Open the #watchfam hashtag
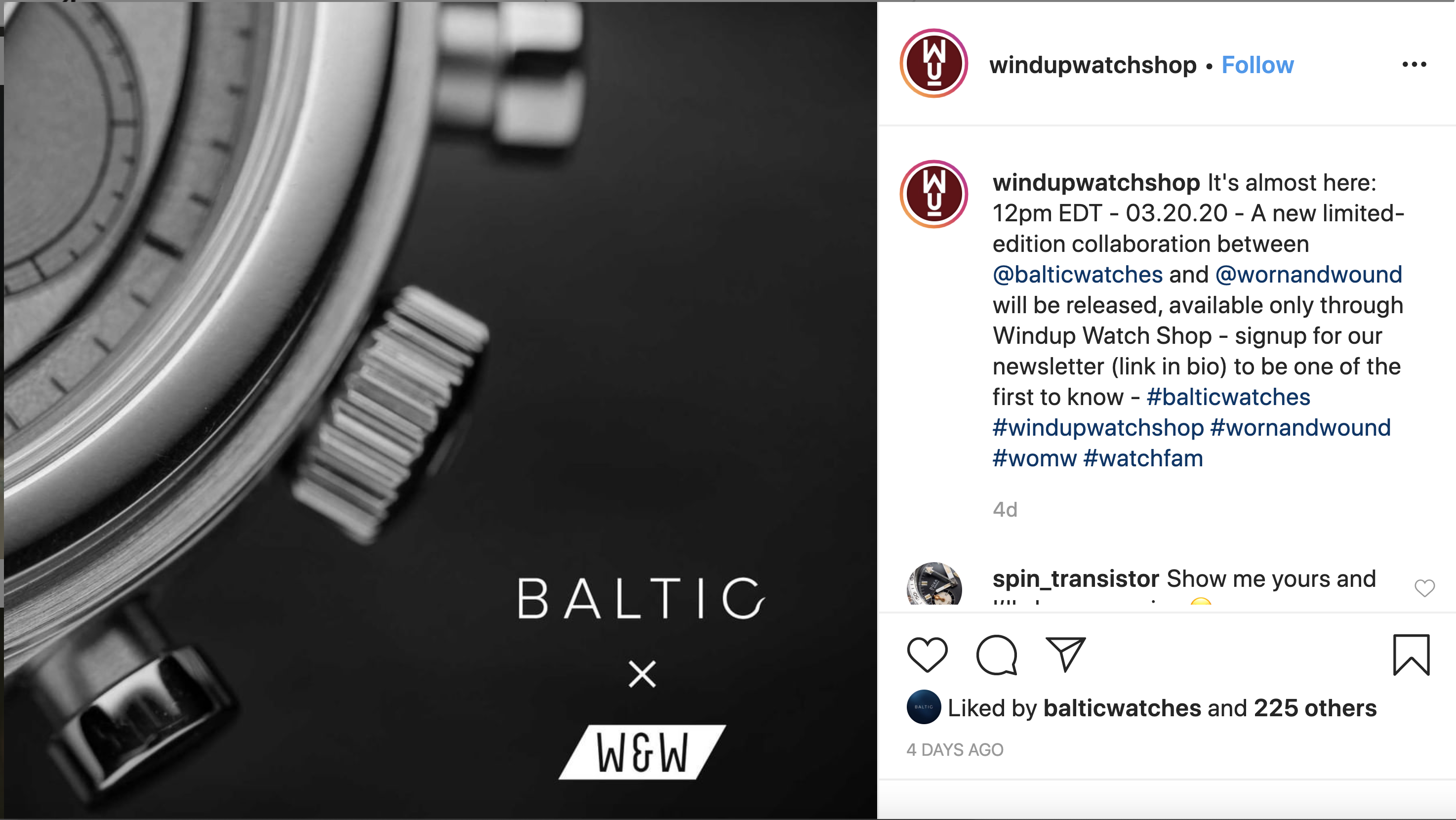This screenshot has height=820, width=1456. (1143, 458)
